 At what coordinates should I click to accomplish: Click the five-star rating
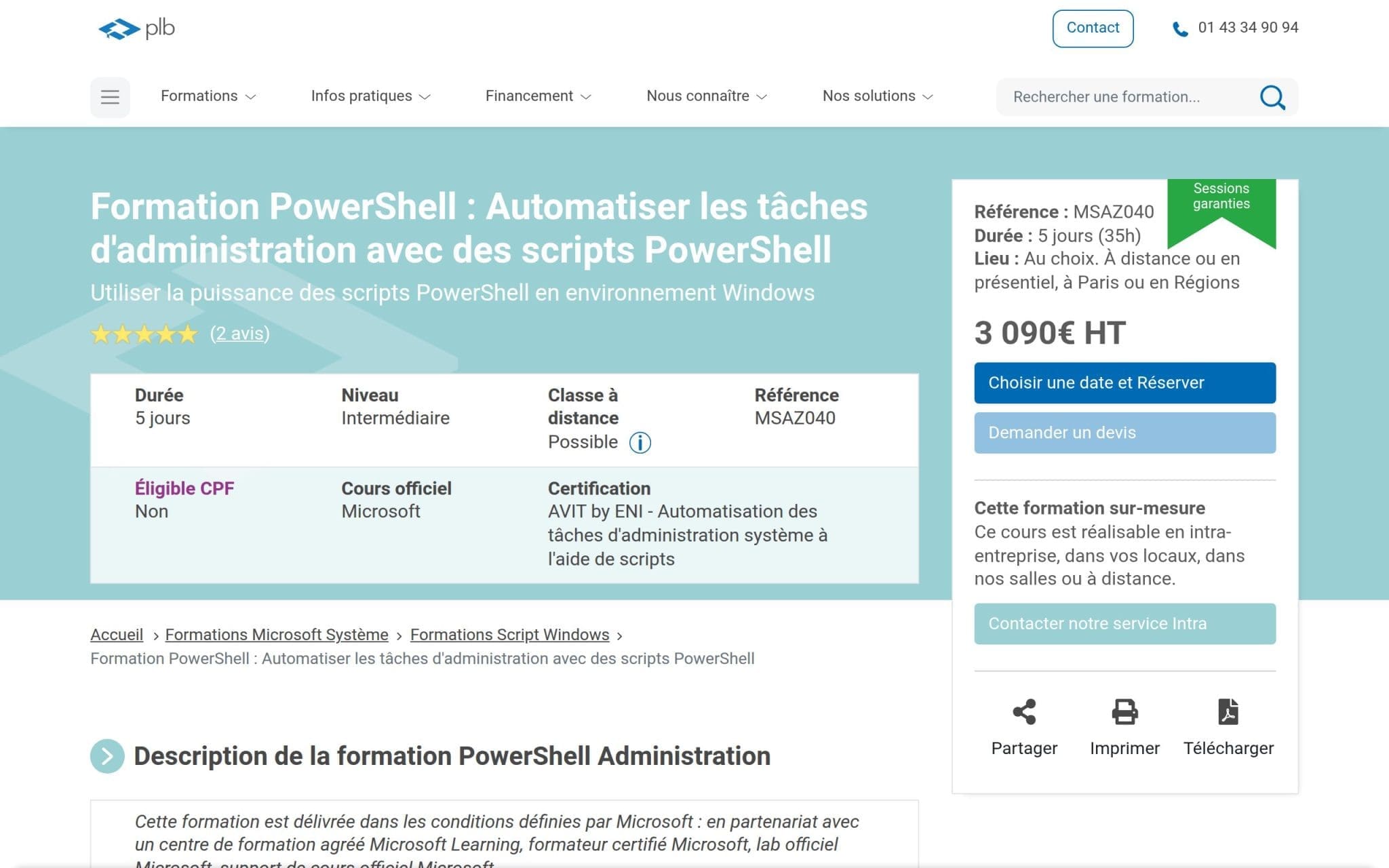click(x=144, y=334)
